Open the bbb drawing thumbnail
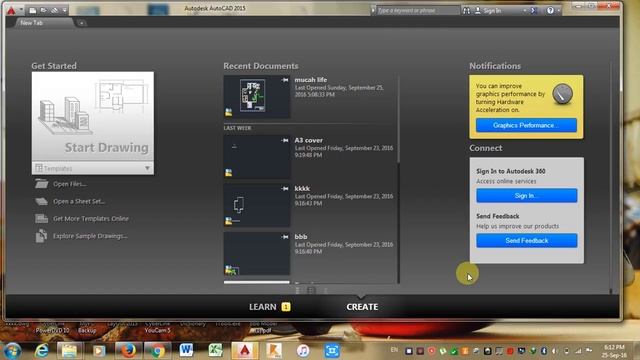 [x=257, y=253]
